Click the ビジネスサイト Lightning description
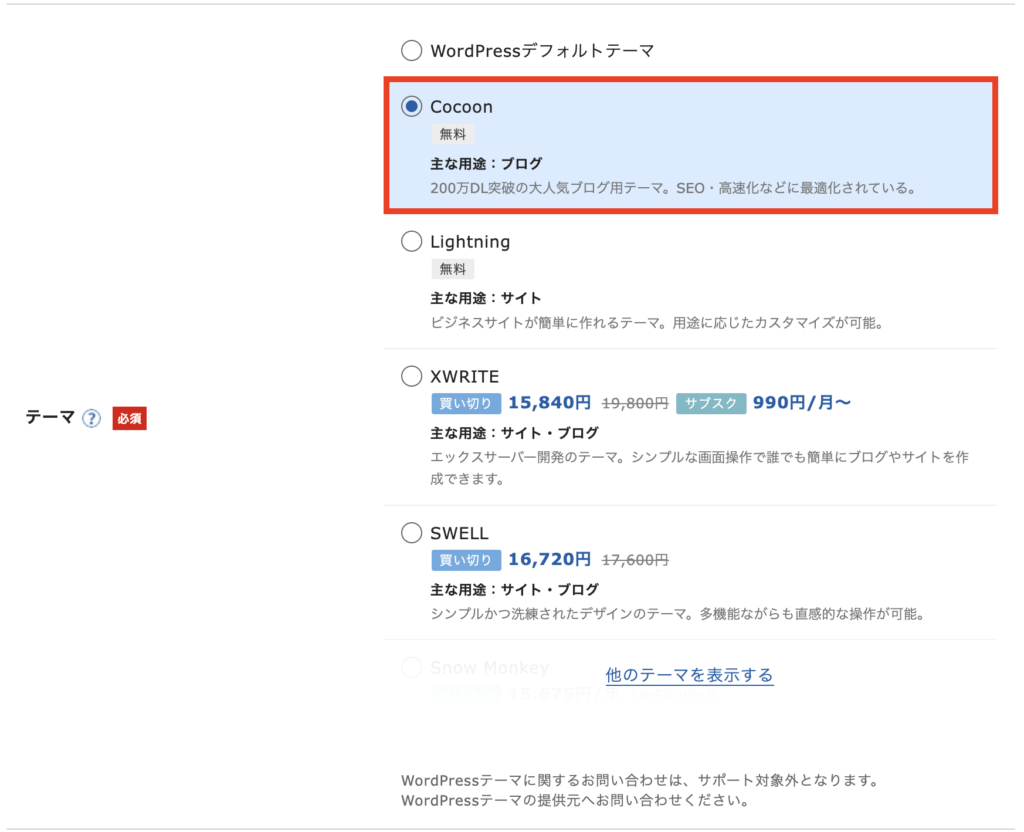The height and width of the screenshot is (832, 1024). point(657,323)
